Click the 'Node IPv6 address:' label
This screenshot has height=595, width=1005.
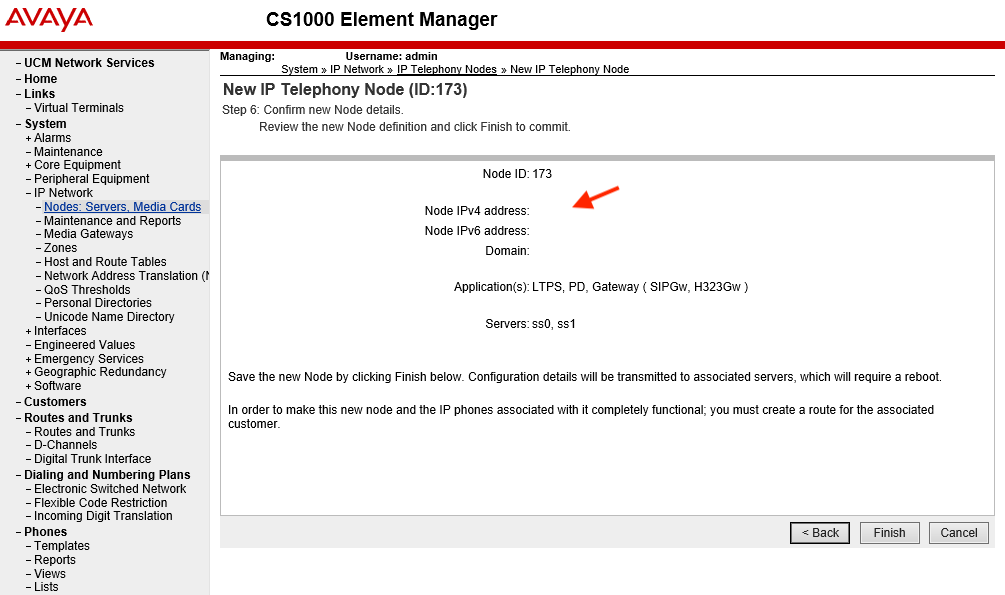pos(477,231)
